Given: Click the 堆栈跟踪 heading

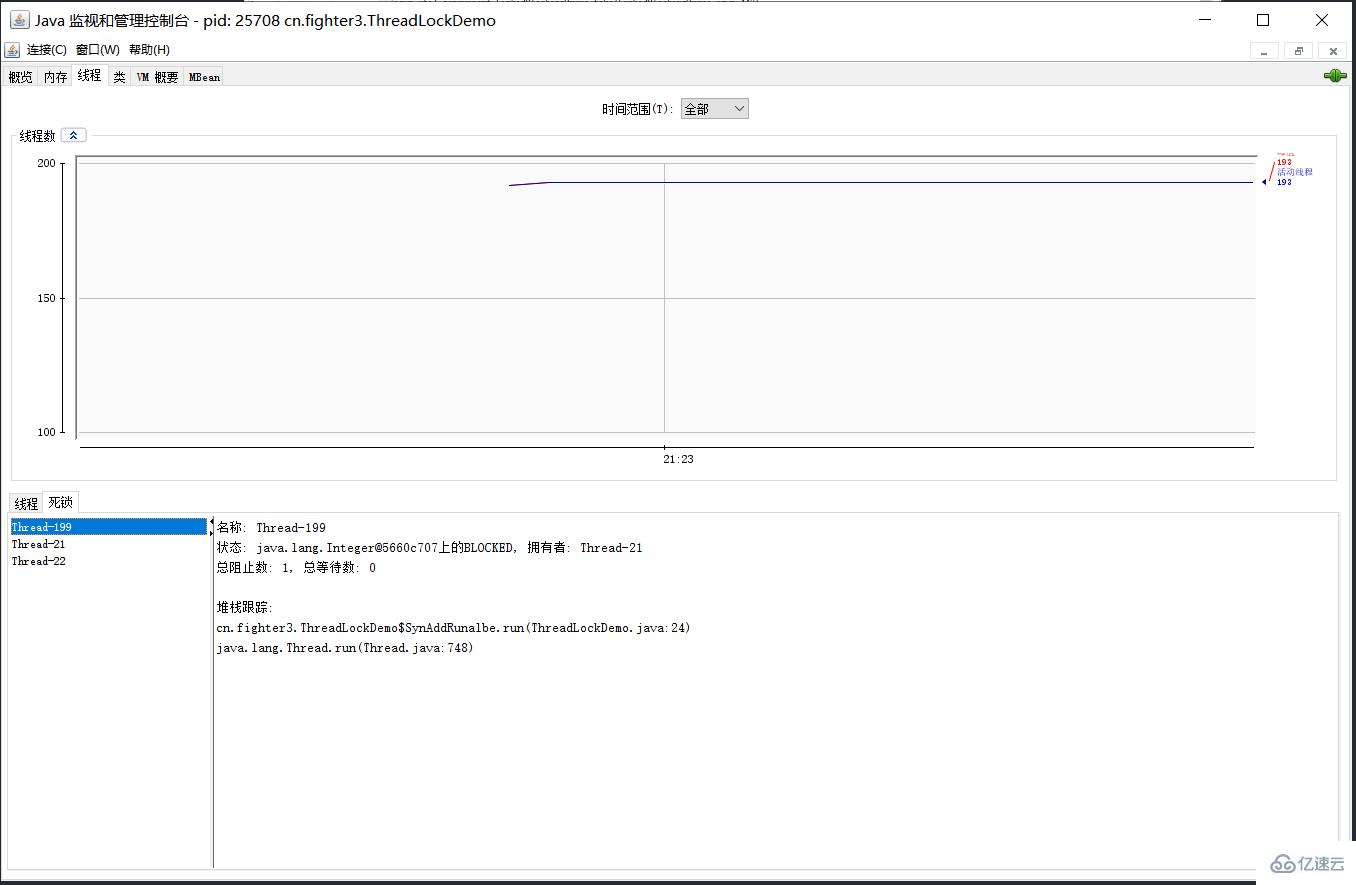Looking at the screenshot, I should click(x=244, y=608).
